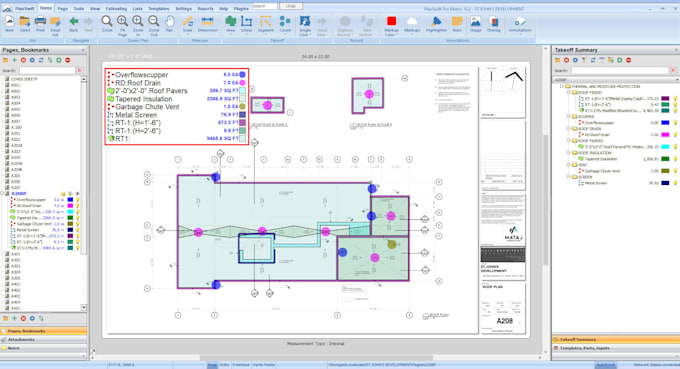This screenshot has width=680, height=369.
Task: Collapse the ROOF DRAIN folder node
Action: (569, 129)
